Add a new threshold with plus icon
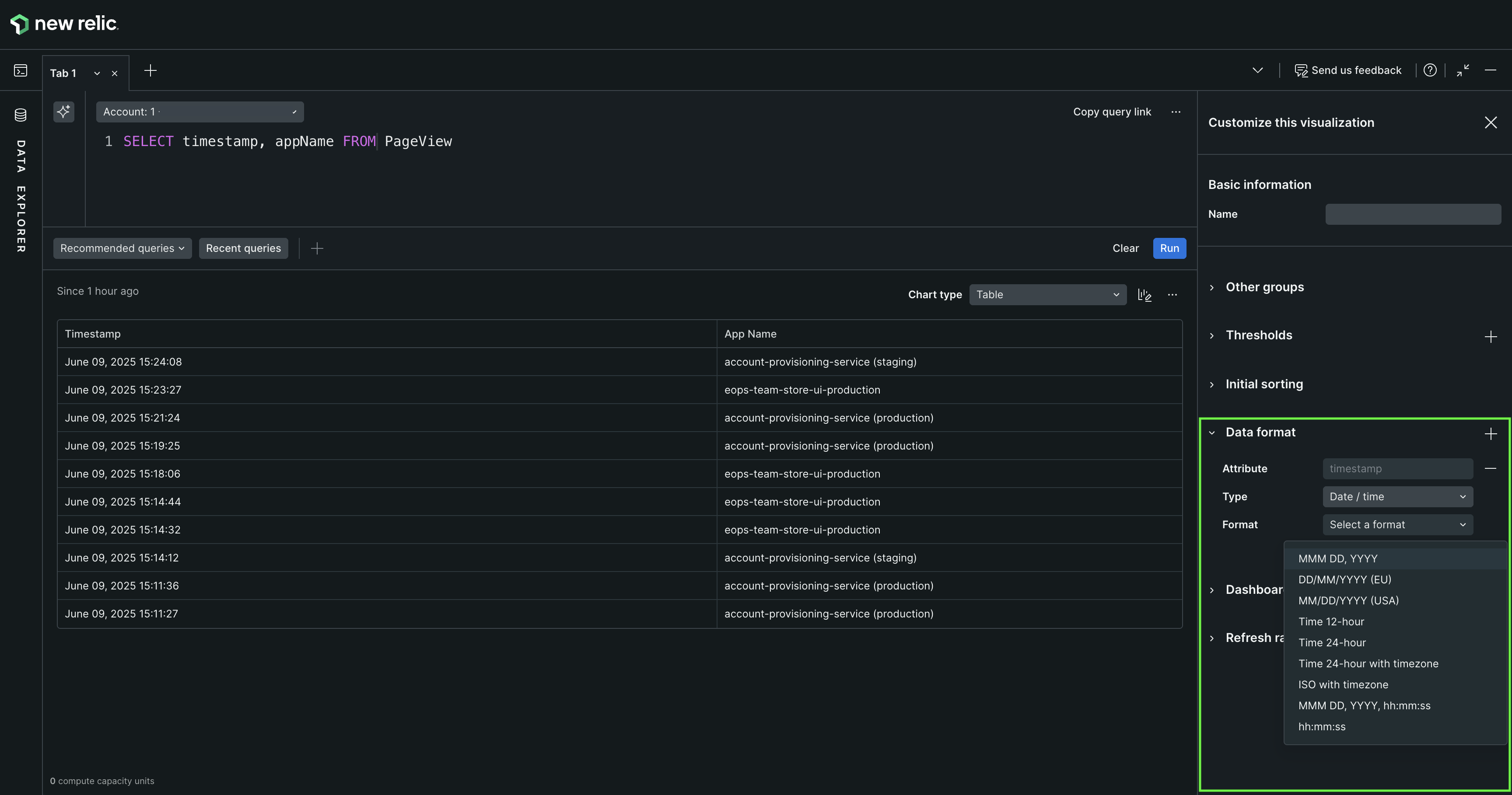The width and height of the screenshot is (1512, 795). 1490,337
